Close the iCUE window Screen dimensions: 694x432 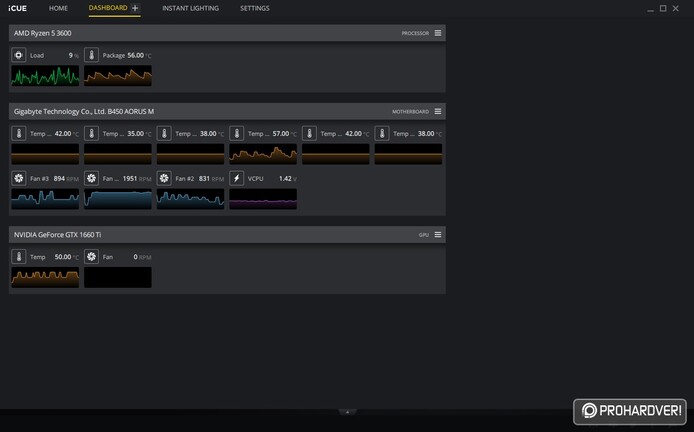675,8
